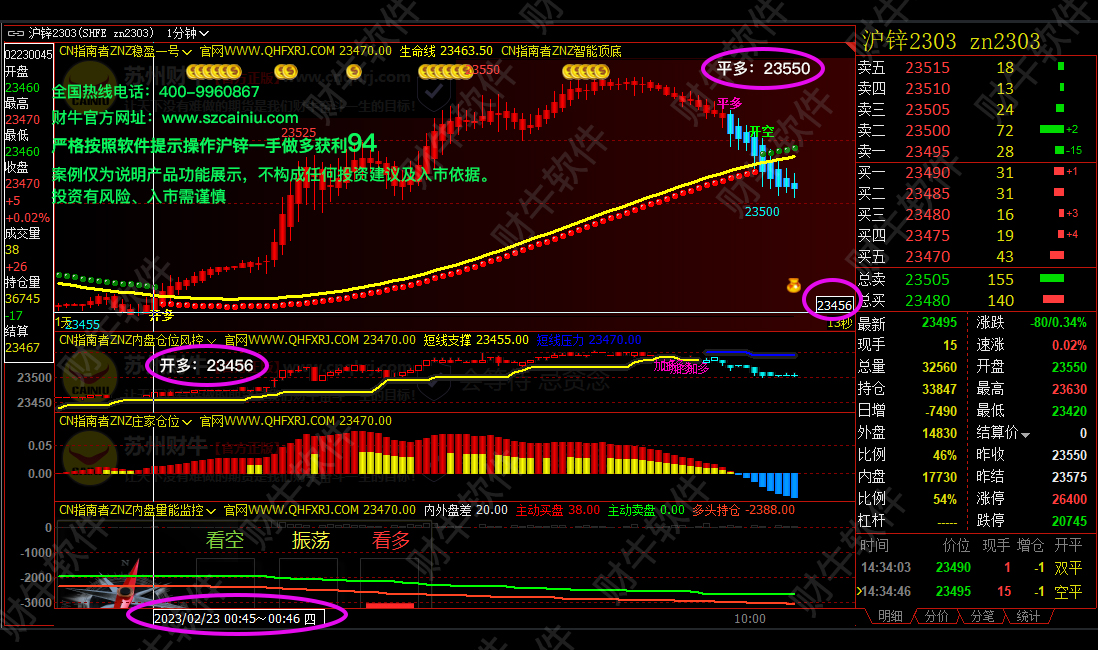Click the 涨停 value 26400
This screenshot has width=1098, height=650.
click(x=1069, y=499)
